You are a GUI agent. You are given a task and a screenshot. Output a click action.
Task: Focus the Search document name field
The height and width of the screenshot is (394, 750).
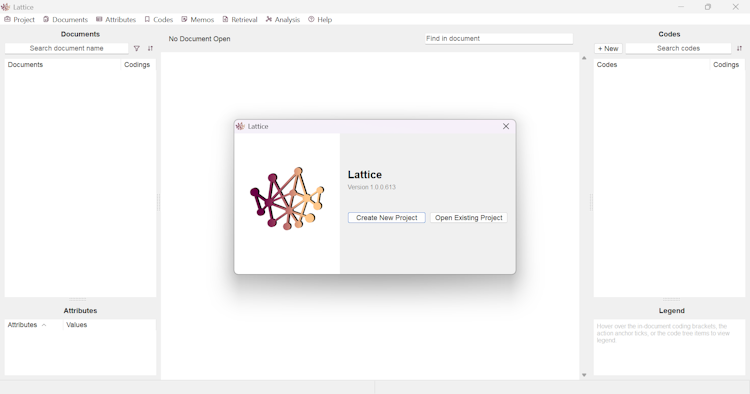pyautogui.click(x=66, y=48)
